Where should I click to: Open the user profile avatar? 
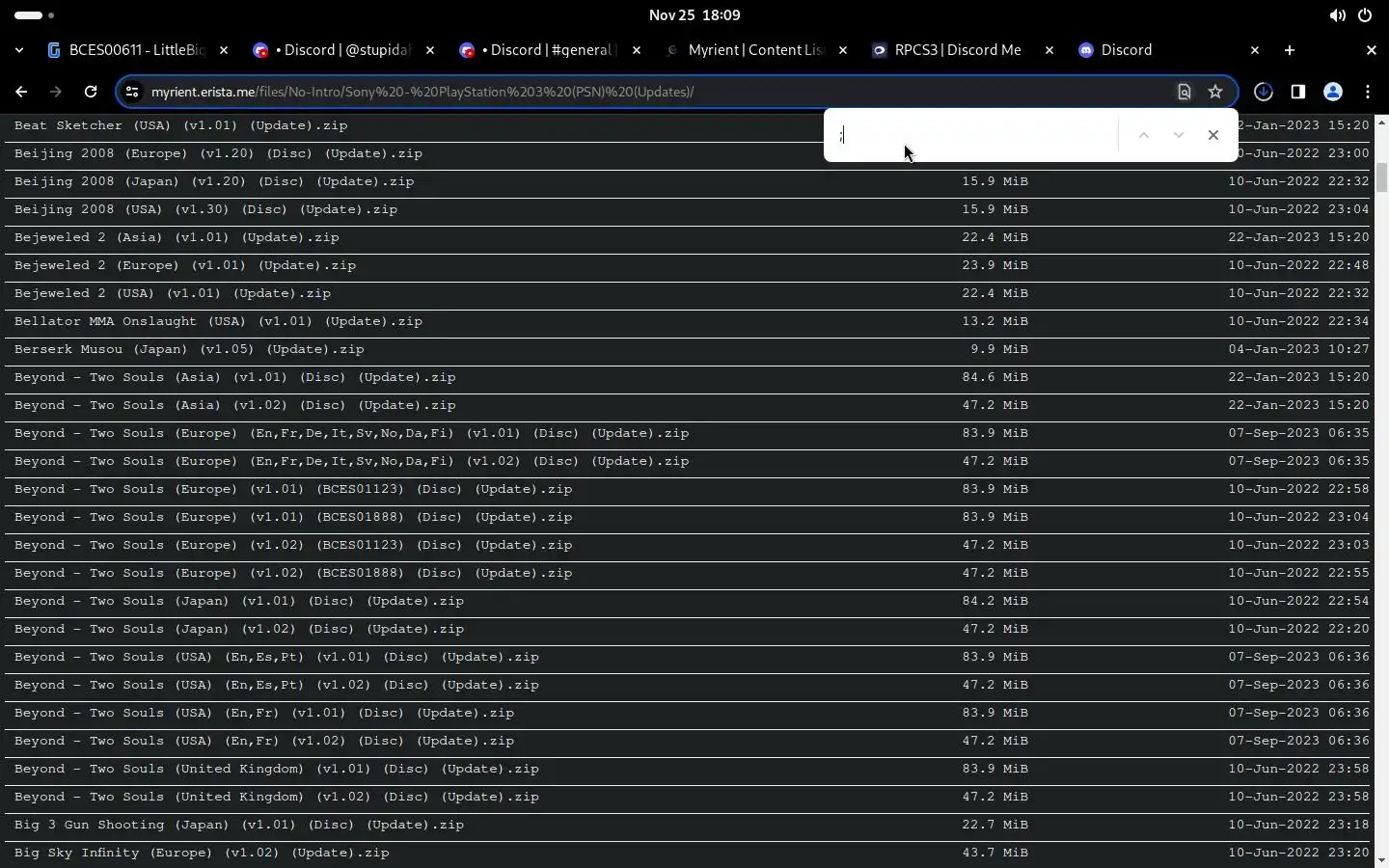click(1333, 92)
